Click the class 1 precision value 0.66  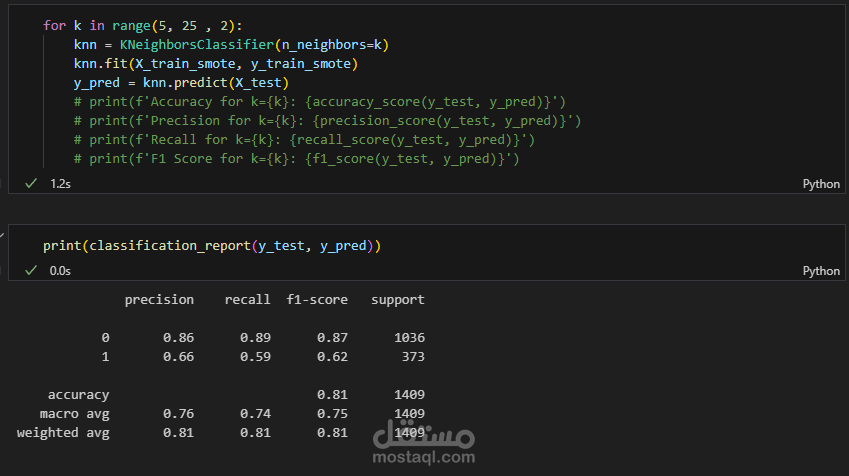click(178, 356)
